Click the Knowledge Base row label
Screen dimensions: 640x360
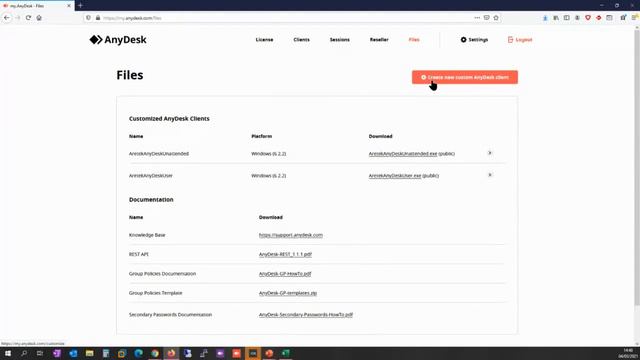coord(147,235)
